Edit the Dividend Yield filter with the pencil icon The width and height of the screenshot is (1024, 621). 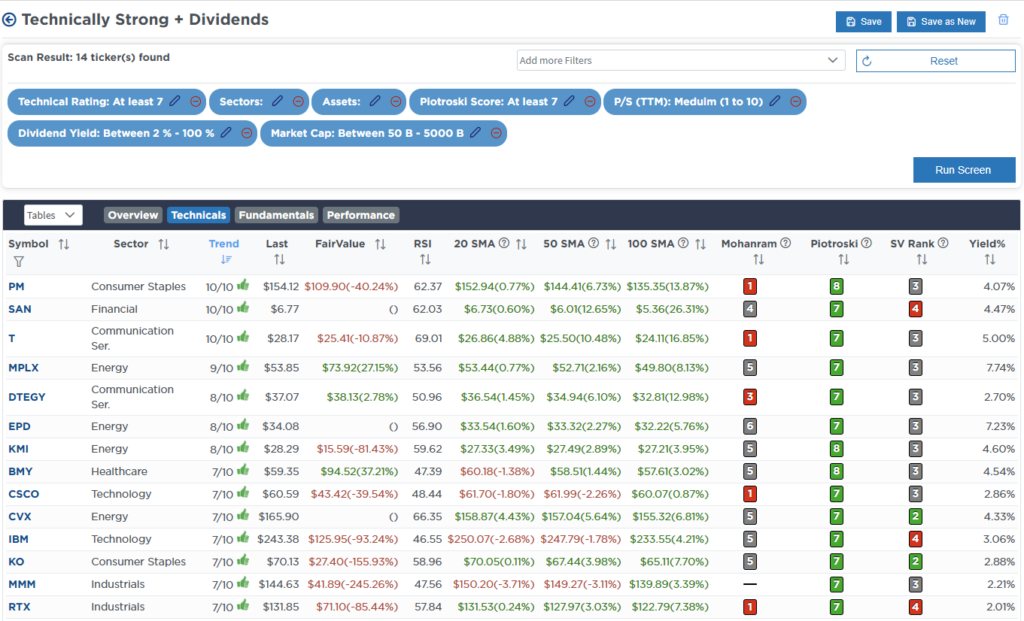pyautogui.click(x=225, y=133)
